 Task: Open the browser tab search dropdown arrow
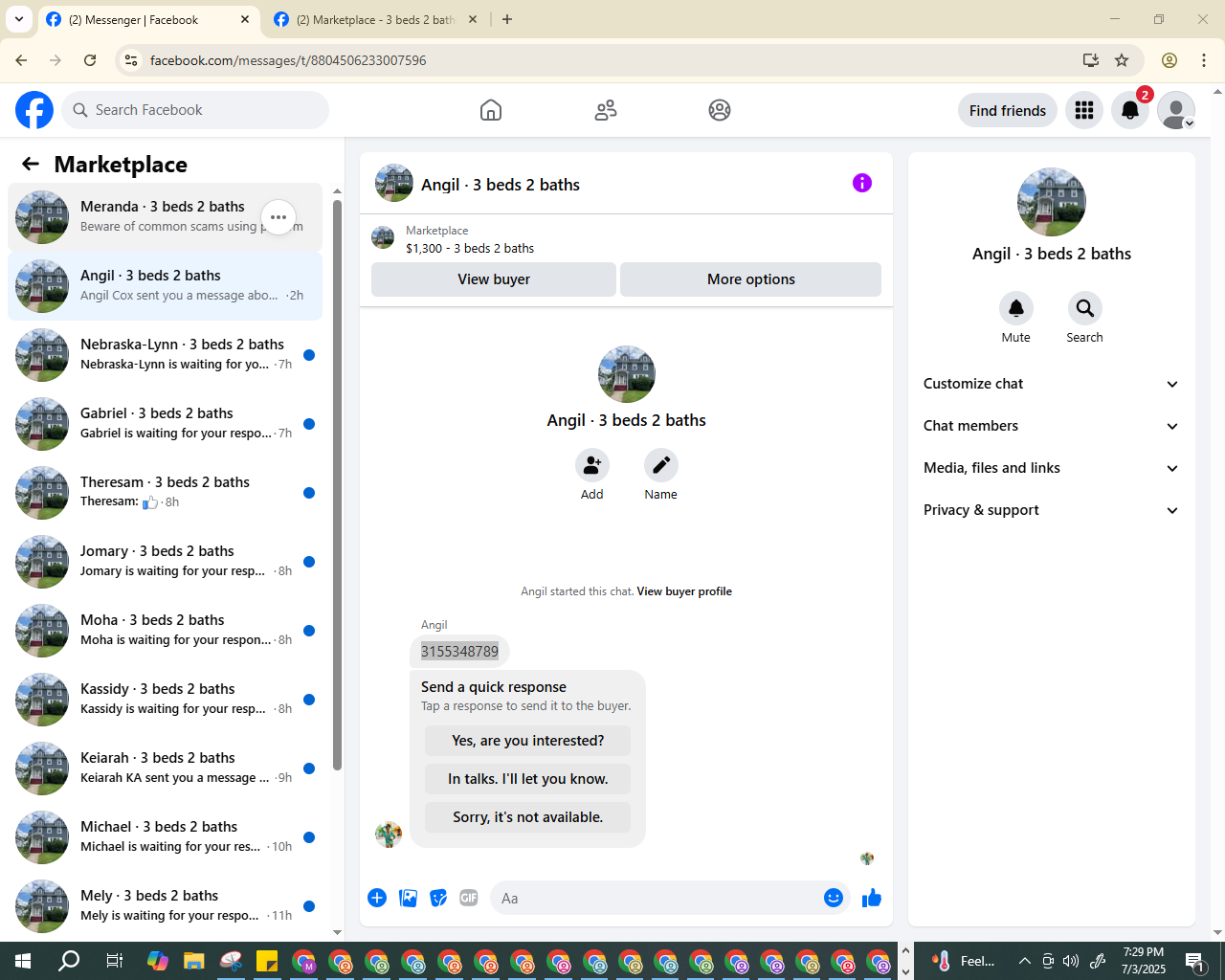pos(19,19)
